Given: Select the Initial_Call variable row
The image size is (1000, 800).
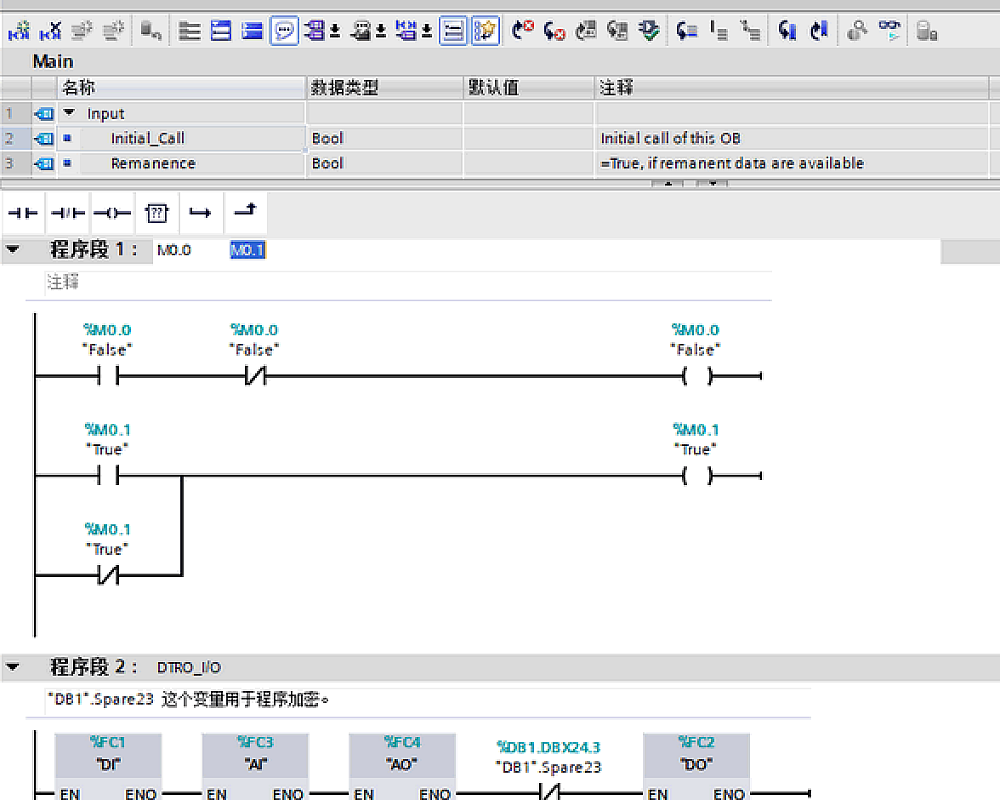Looking at the screenshot, I should (148, 139).
